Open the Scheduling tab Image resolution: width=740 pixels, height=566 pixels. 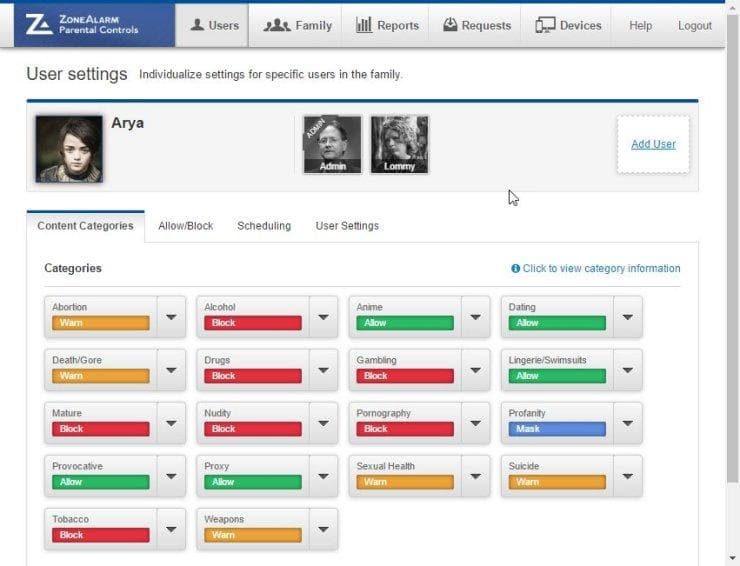tap(264, 226)
